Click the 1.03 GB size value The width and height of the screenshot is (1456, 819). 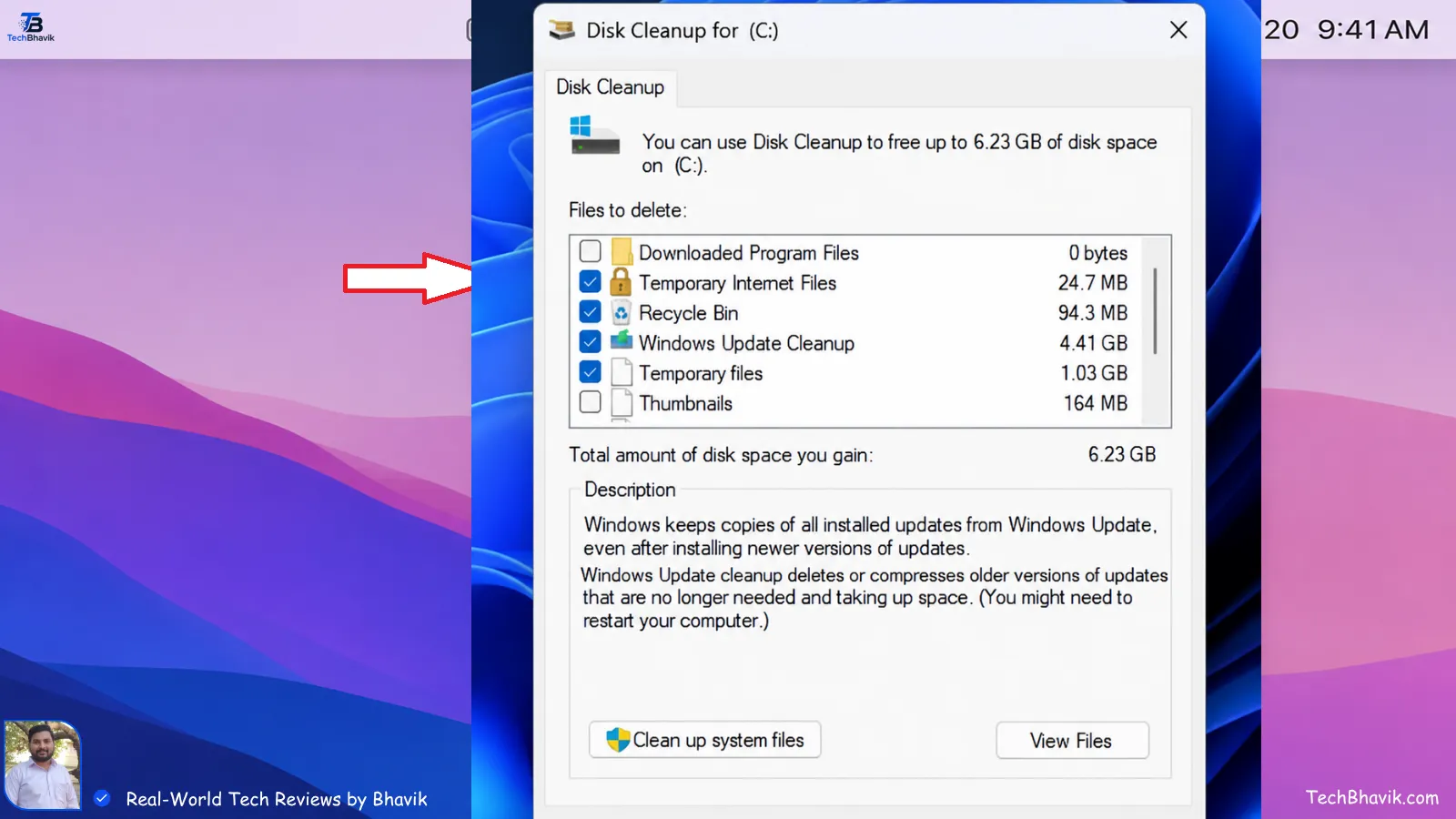[1094, 373]
